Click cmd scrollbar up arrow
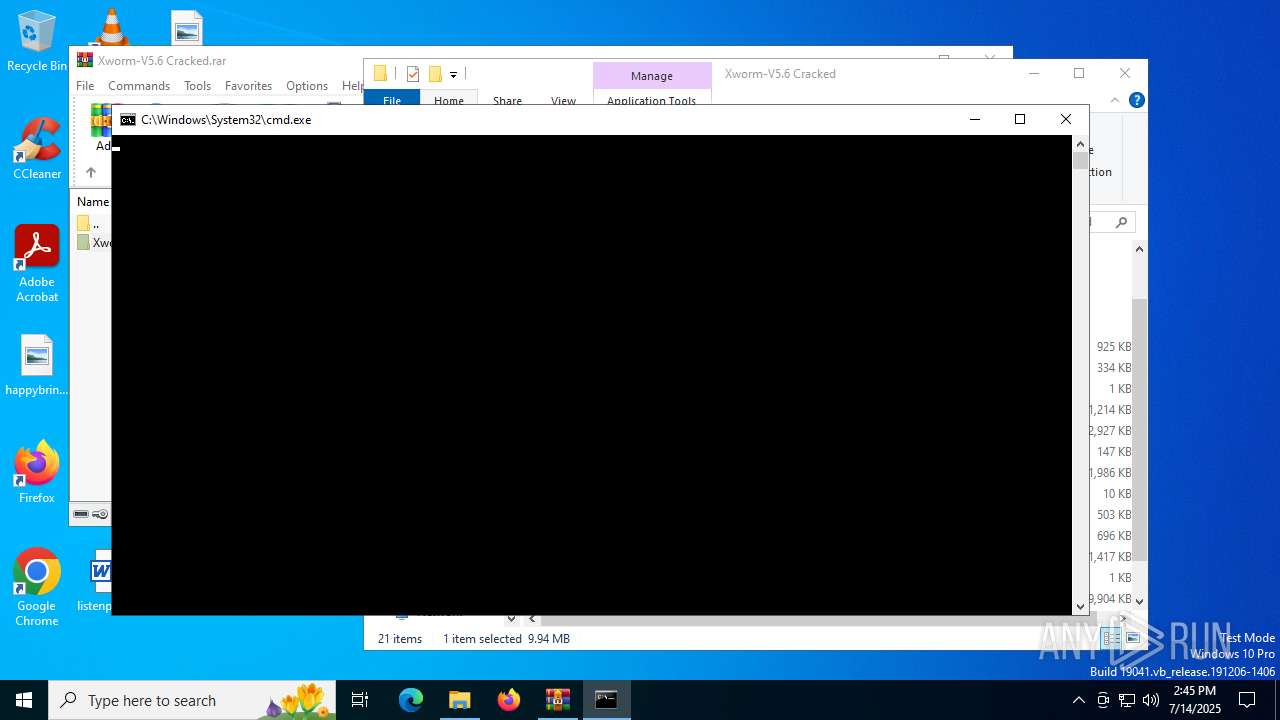This screenshot has height=720, width=1280. click(x=1080, y=144)
